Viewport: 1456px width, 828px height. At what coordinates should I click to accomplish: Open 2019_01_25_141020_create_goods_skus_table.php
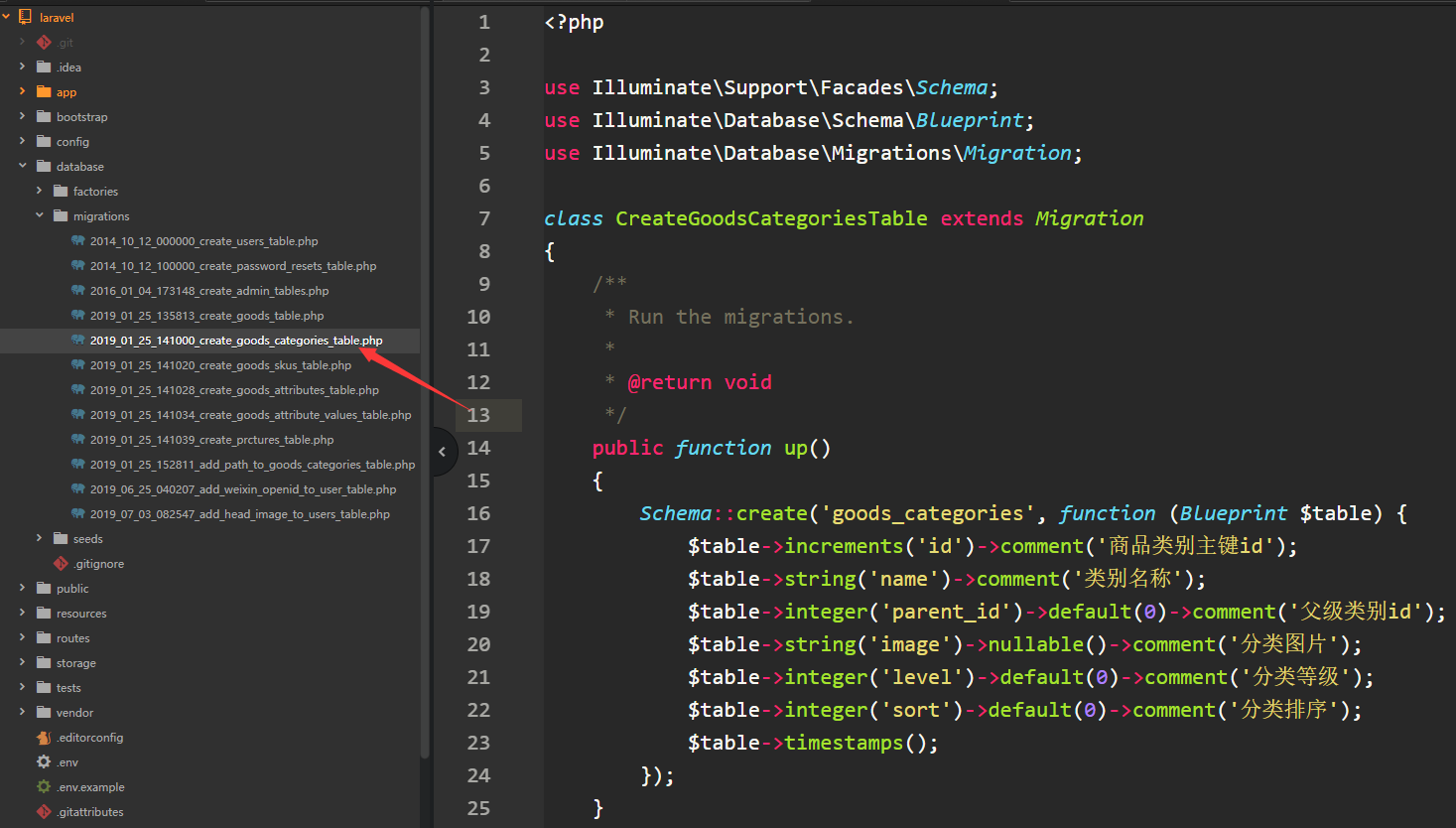[x=220, y=365]
